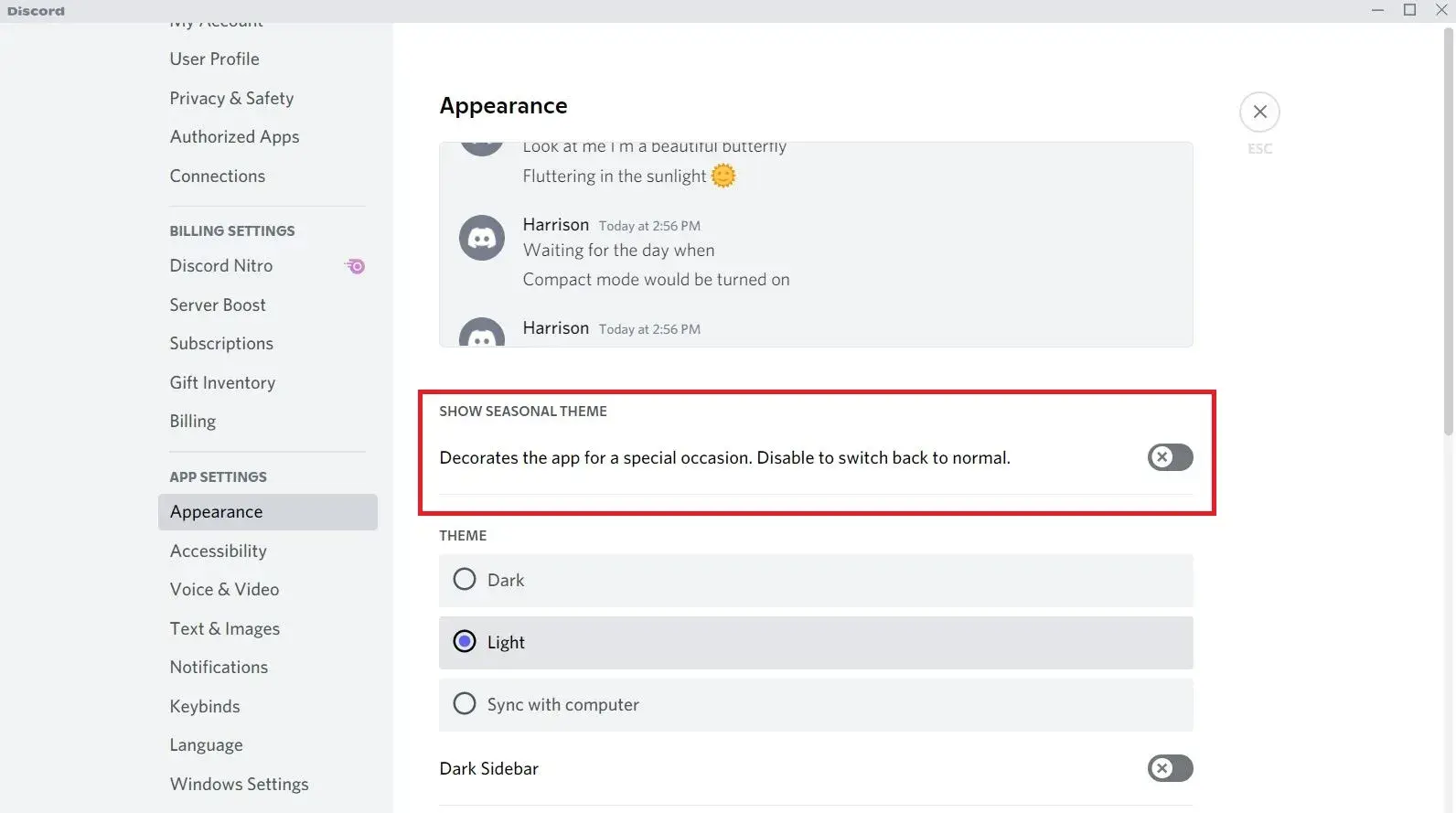Open the Gift Inventory section
Screen dimensions: 1456x813
(222, 382)
